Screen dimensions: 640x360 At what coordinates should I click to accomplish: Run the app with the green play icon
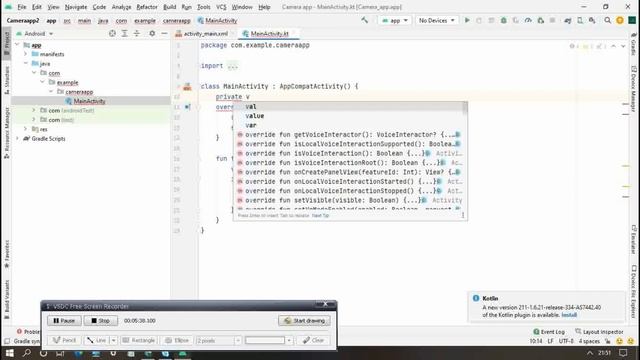[x=467, y=20]
